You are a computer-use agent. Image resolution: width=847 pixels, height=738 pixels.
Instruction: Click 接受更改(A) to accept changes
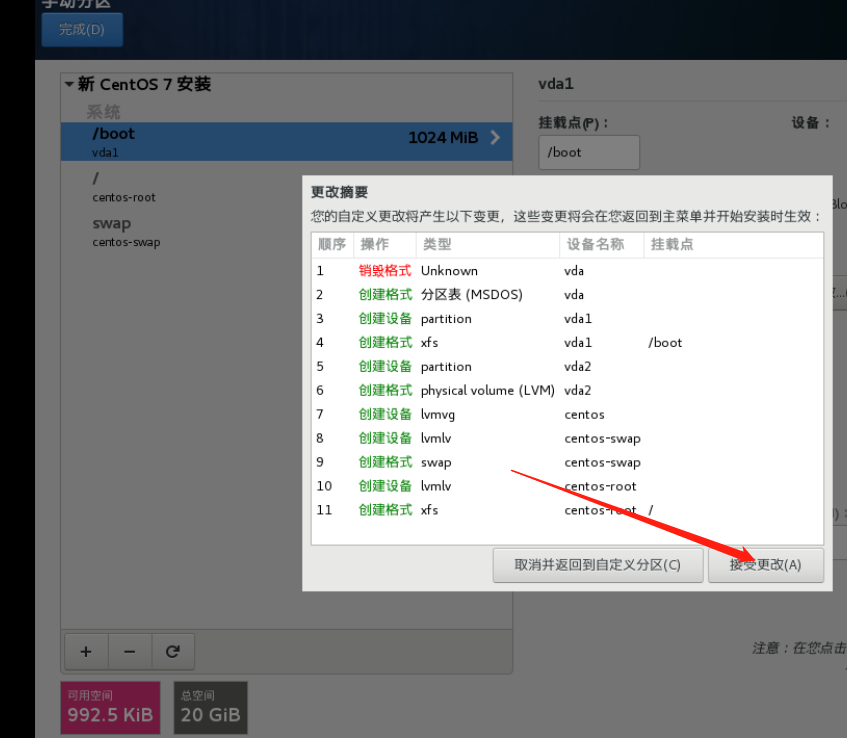[766, 565]
